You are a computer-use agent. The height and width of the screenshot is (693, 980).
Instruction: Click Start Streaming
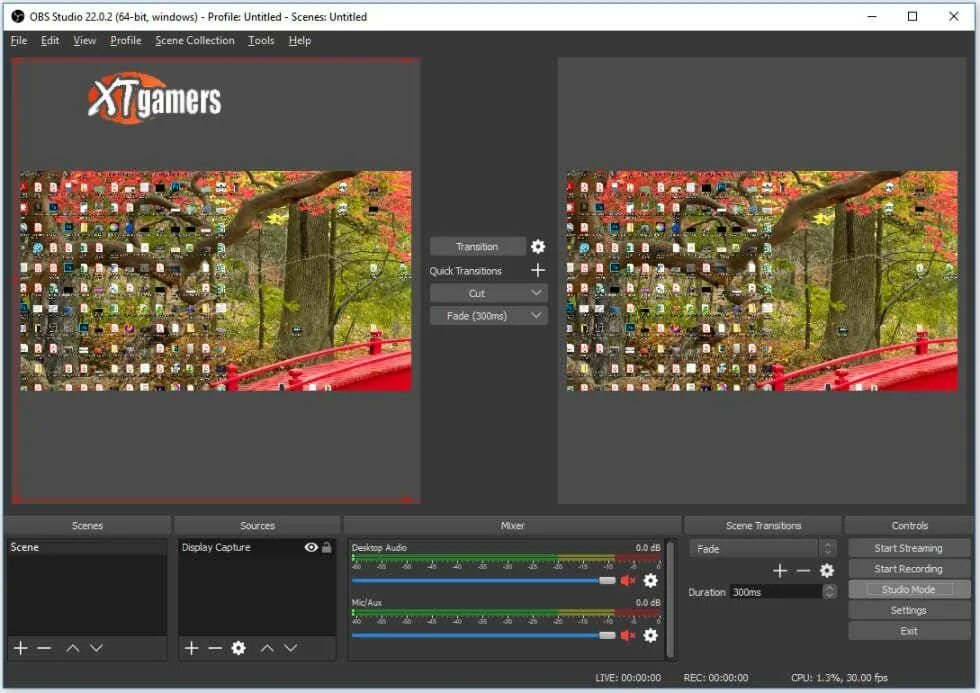pyautogui.click(x=909, y=548)
